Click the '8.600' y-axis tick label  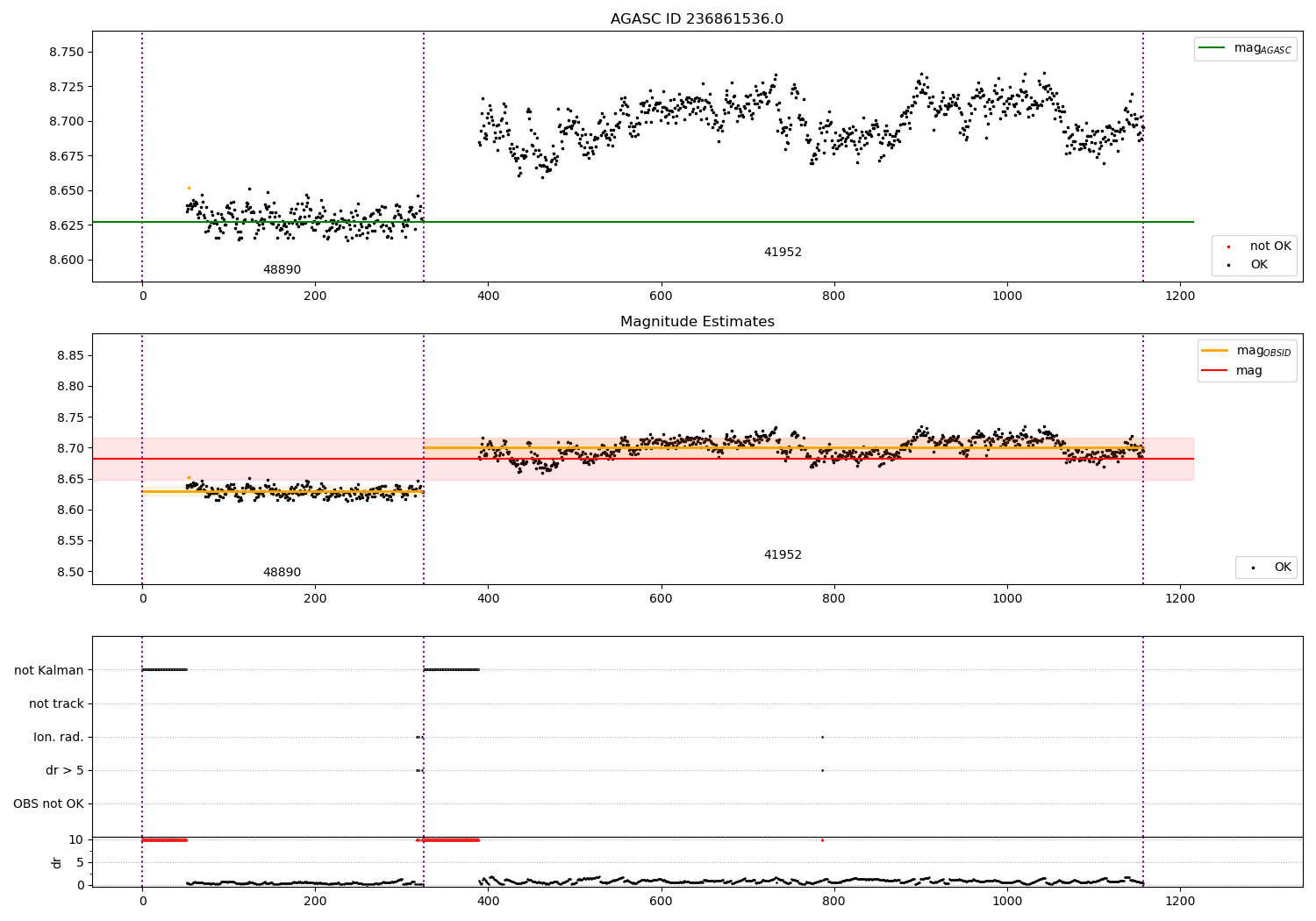click(x=67, y=260)
